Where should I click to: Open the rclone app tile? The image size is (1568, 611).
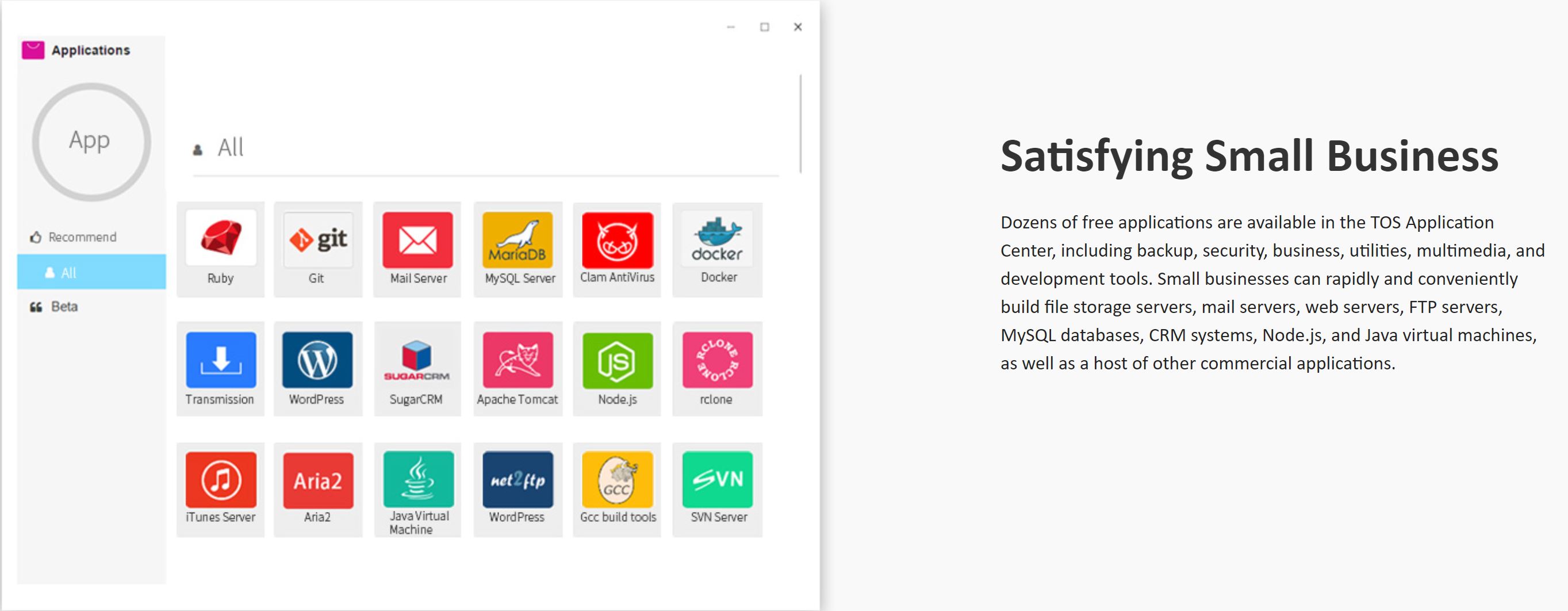717,360
